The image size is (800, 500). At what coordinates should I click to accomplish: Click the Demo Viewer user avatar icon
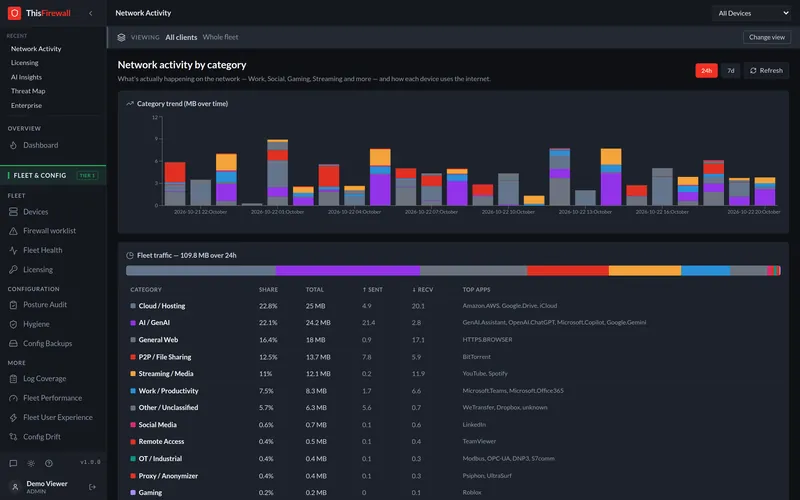[15, 487]
